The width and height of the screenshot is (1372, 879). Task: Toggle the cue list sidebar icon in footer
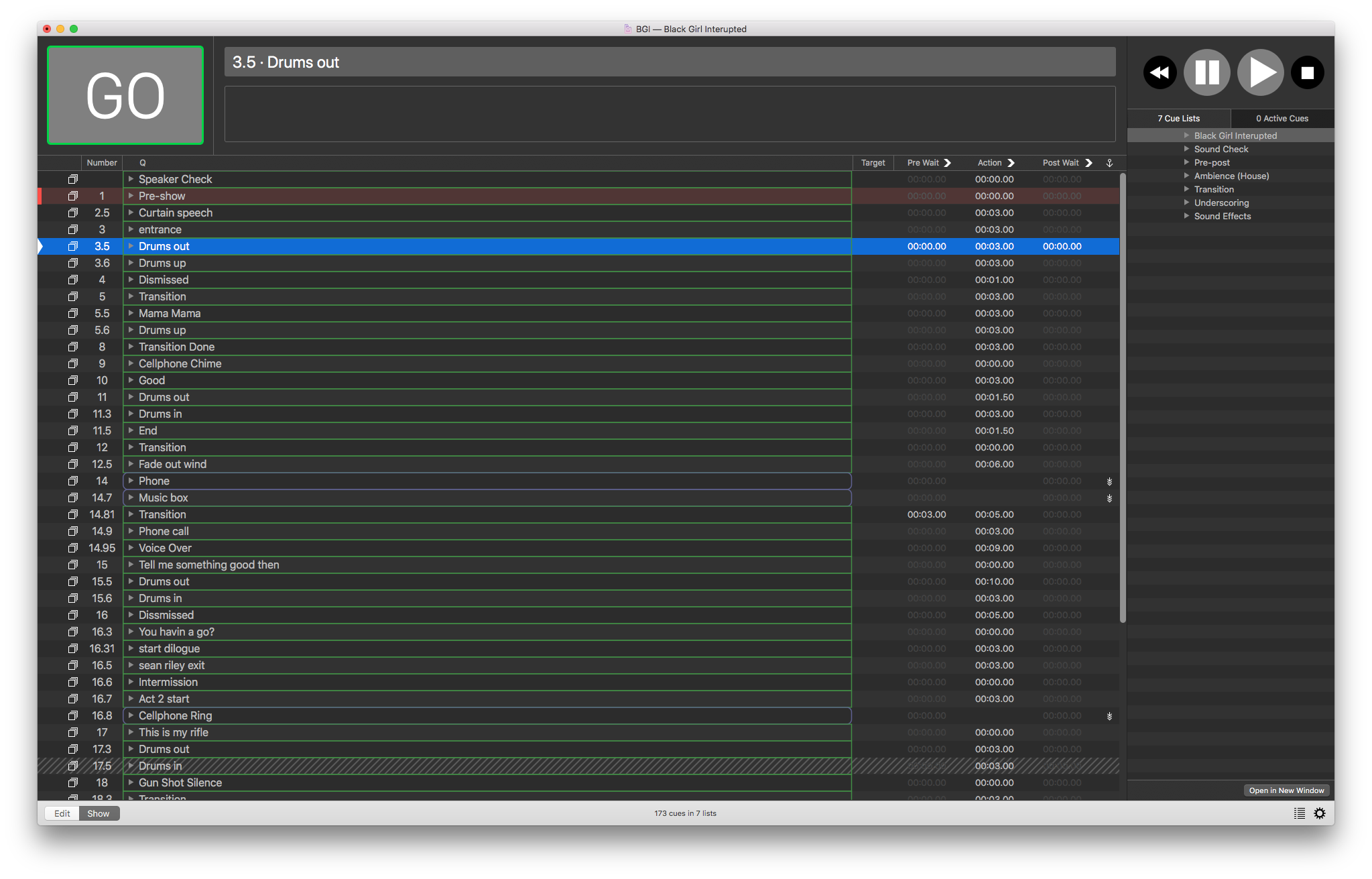click(x=1300, y=813)
